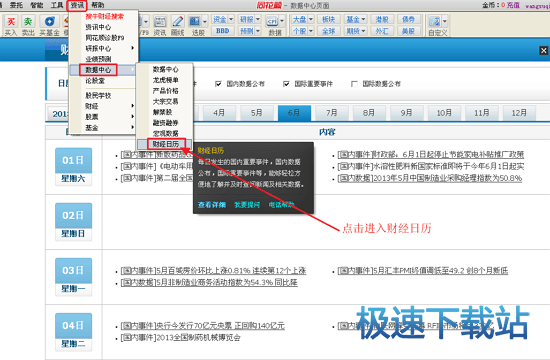Open 5月汇丰PMI终值调低至49.2 news link
Image resolution: width=550 pixels, height=360 pixels.
(x=423, y=271)
